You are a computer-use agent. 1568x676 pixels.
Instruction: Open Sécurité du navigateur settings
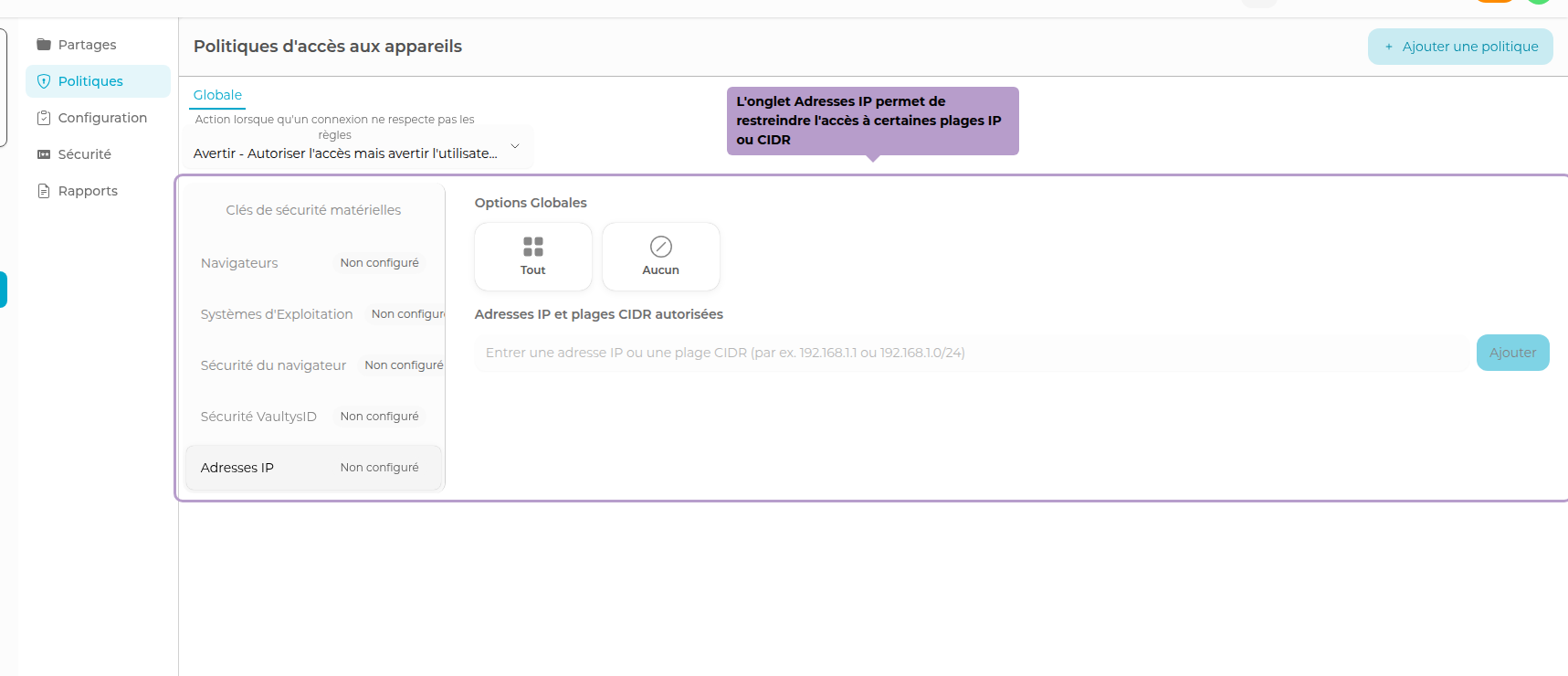pyautogui.click(x=273, y=365)
